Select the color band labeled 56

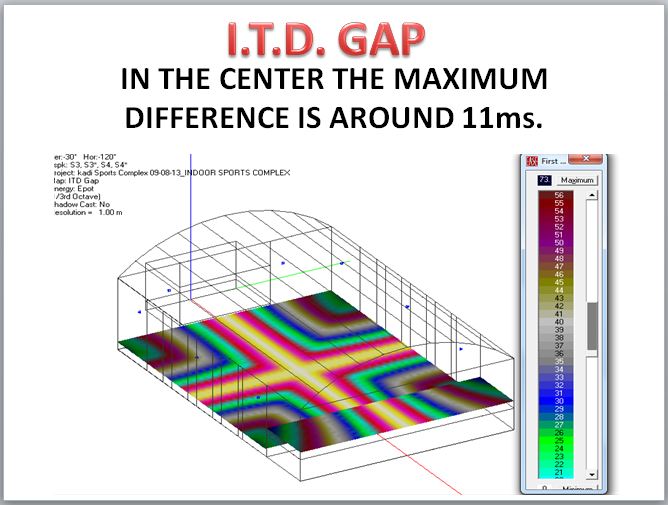point(556,195)
